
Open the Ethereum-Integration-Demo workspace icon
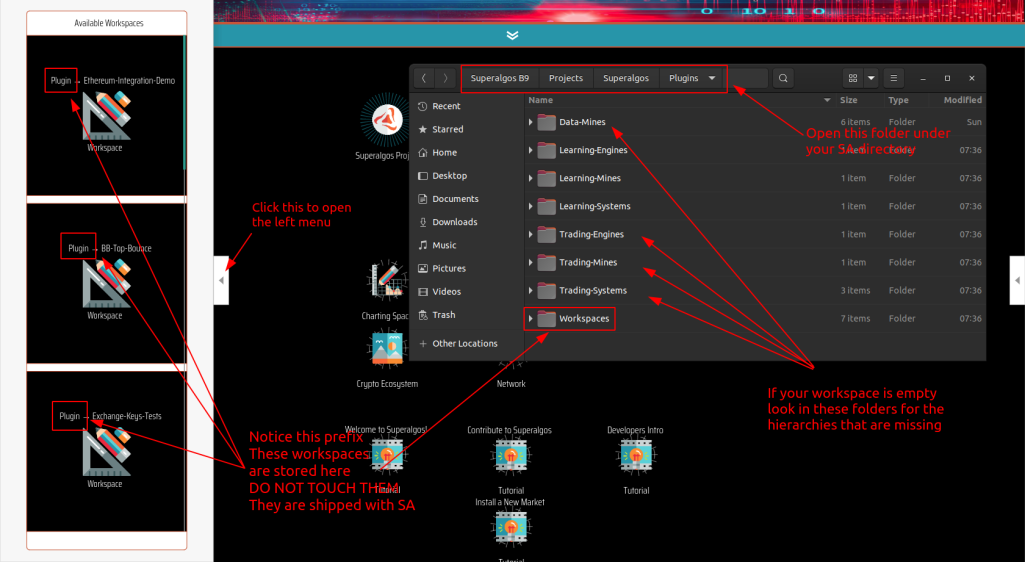pyautogui.click(x=107, y=115)
